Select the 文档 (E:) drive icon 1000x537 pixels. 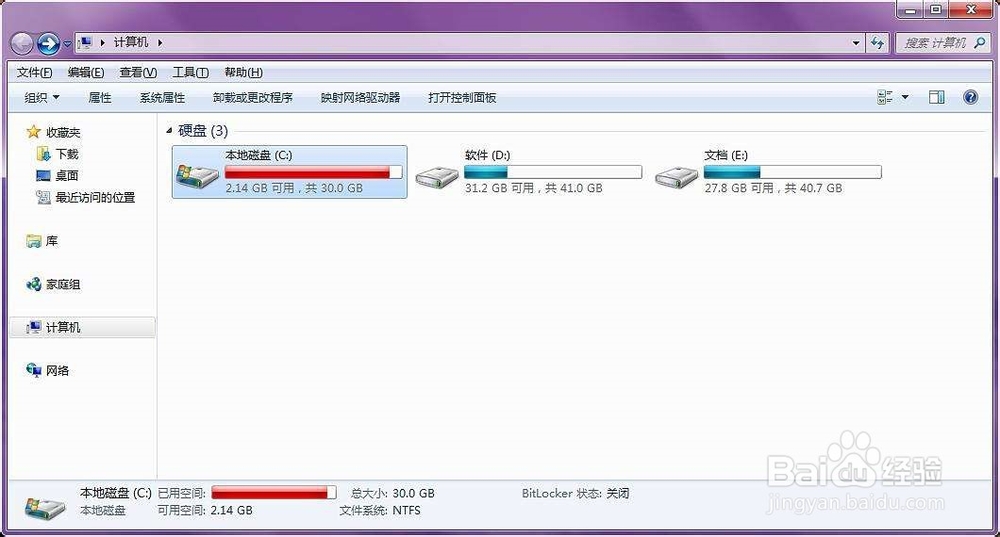[677, 176]
